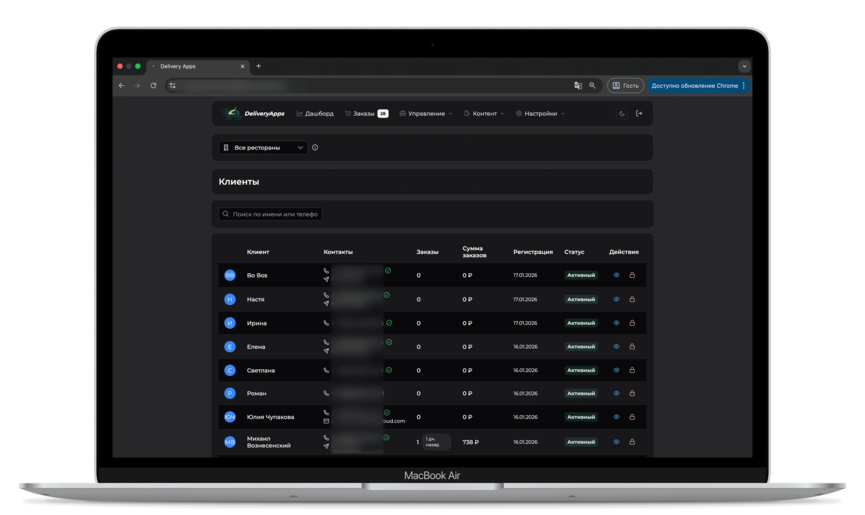
Task: Click the info icon beside restaurant selector
Action: [315, 148]
